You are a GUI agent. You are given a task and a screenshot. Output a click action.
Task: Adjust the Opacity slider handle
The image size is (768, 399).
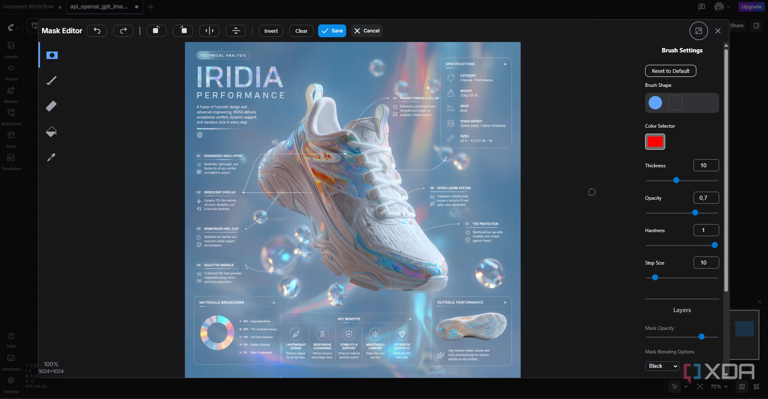[x=695, y=212]
